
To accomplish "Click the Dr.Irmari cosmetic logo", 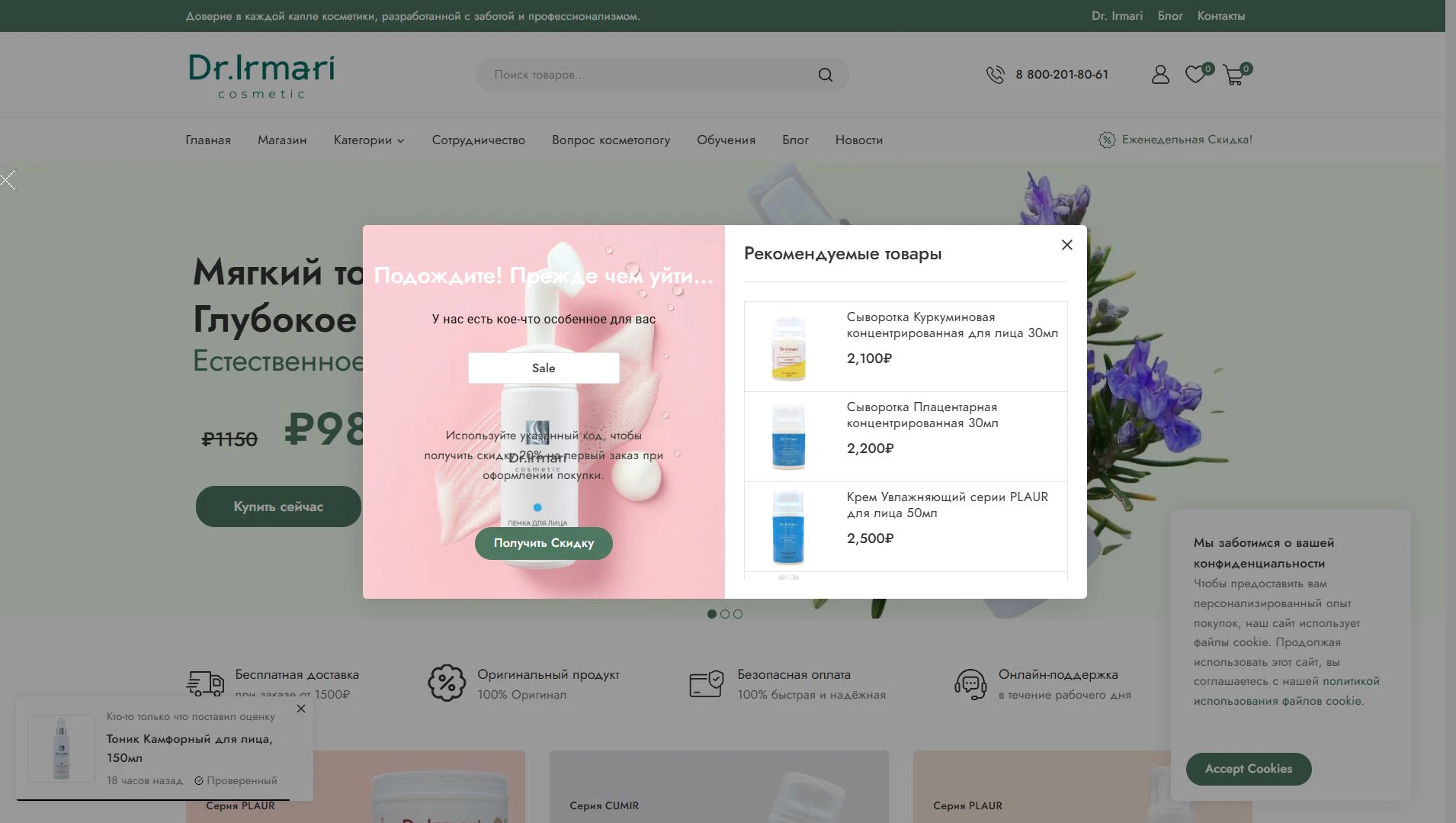I will click(261, 76).
